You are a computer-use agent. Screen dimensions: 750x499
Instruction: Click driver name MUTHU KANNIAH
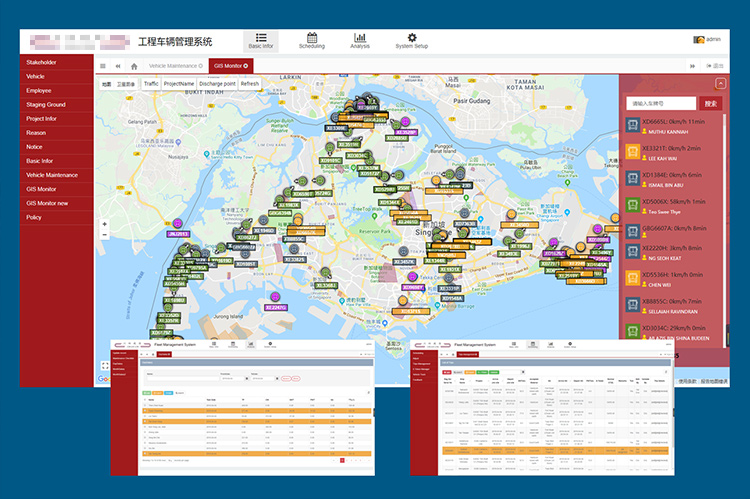tap(668, 132)
